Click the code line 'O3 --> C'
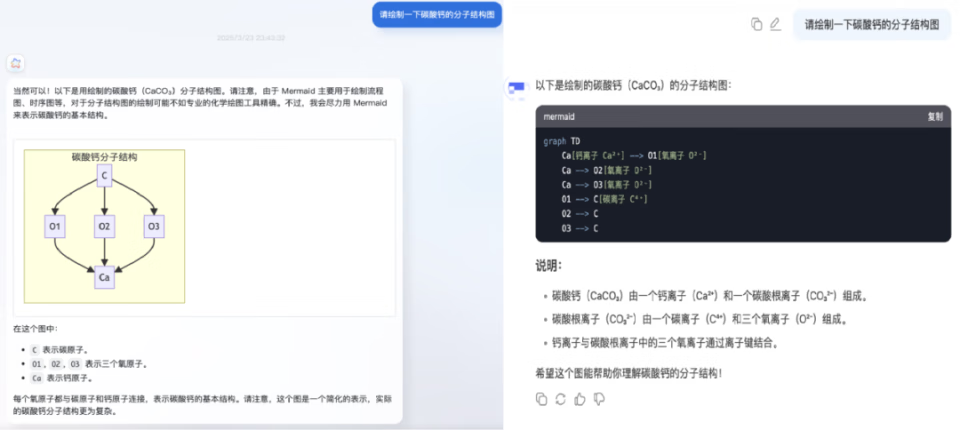960x430 pixels. 579,228
